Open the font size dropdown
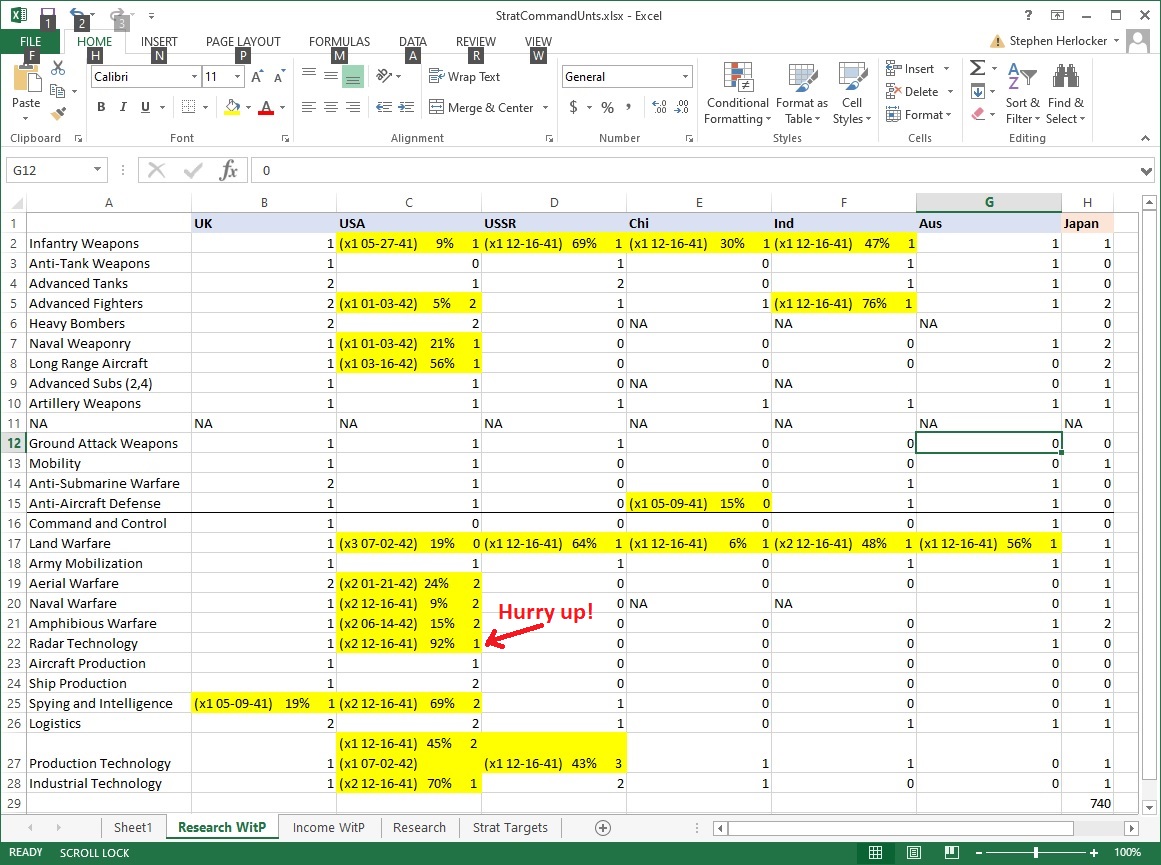 click(237, 76)
